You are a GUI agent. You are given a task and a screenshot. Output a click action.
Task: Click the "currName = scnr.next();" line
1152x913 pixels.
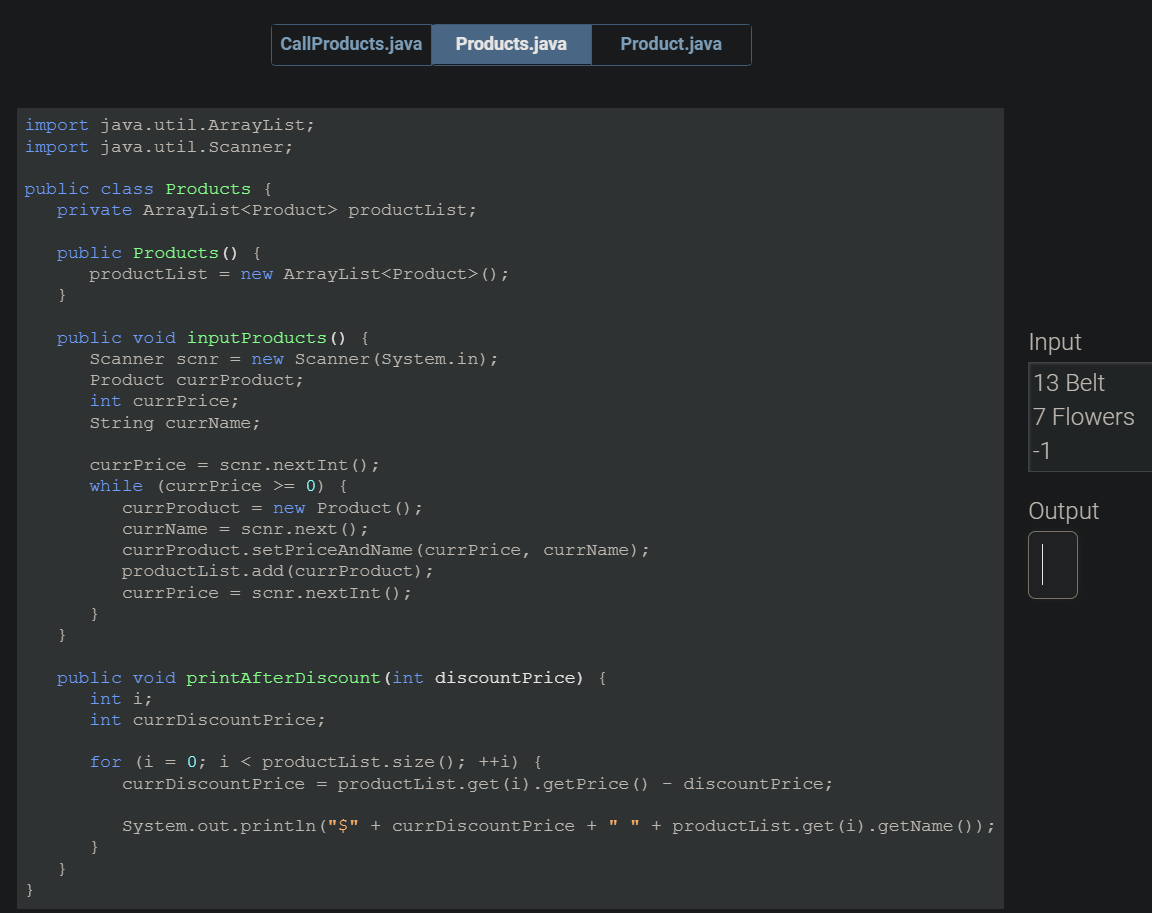click(x=245, y=529)
